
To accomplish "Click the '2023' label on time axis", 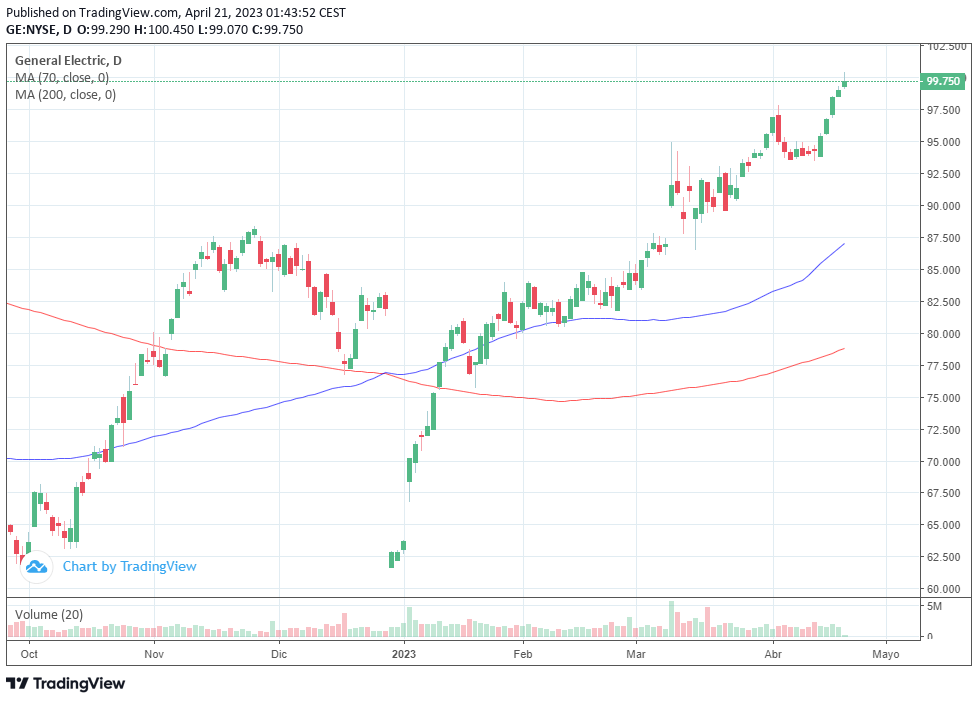I will [x=404, y=654].
